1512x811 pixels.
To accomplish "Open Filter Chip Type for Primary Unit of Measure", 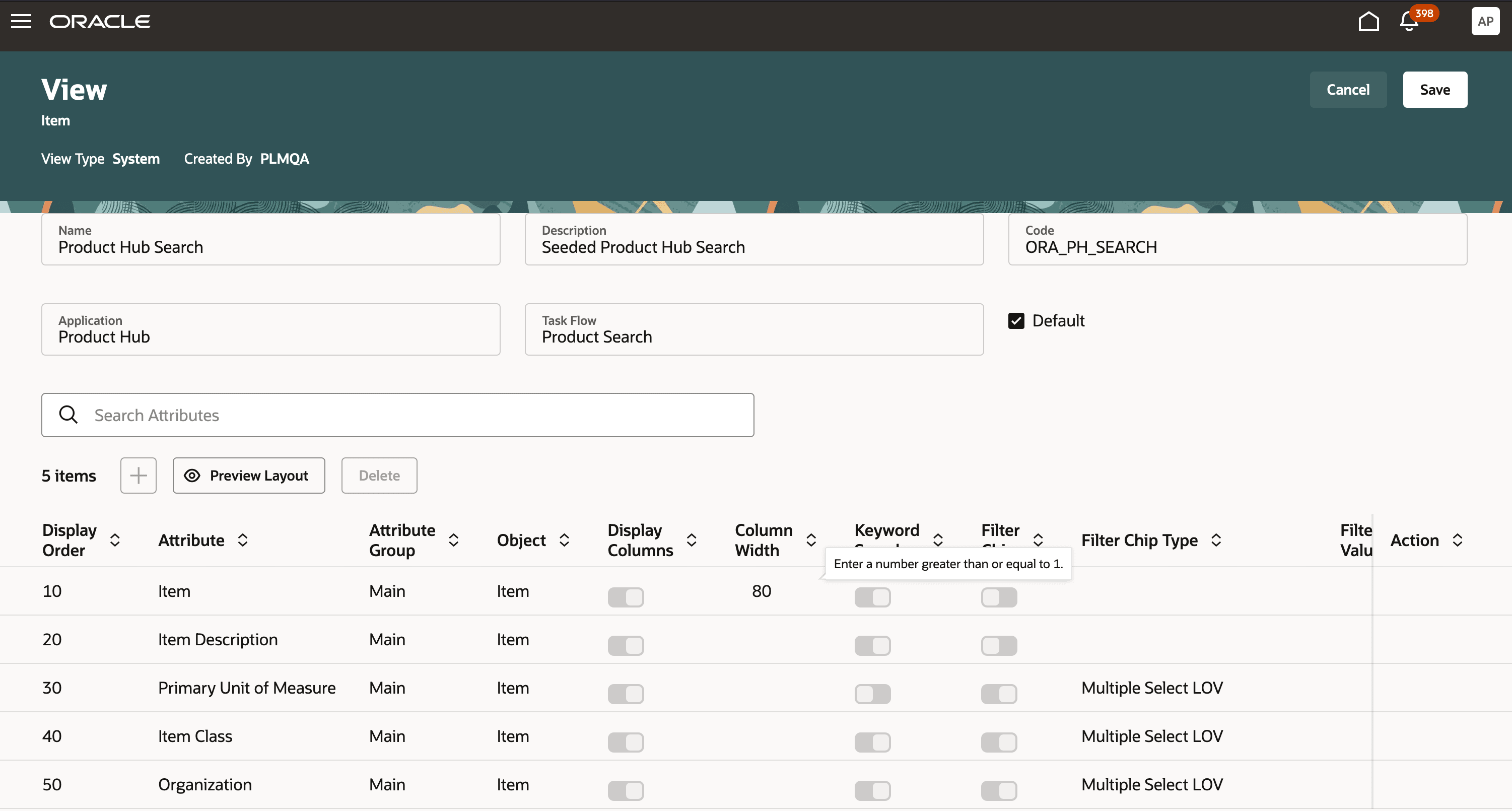I will pyautogui.click(x=1151, y=688).
